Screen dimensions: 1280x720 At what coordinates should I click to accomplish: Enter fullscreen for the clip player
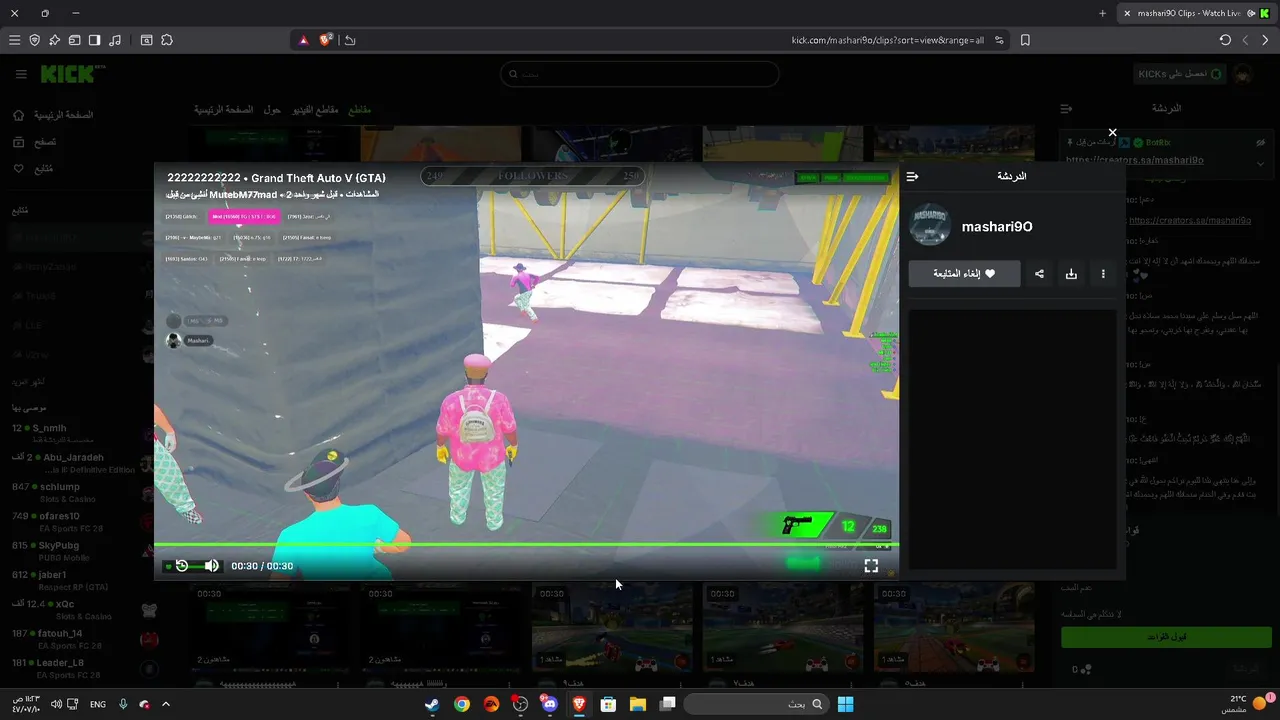(871, 566)
